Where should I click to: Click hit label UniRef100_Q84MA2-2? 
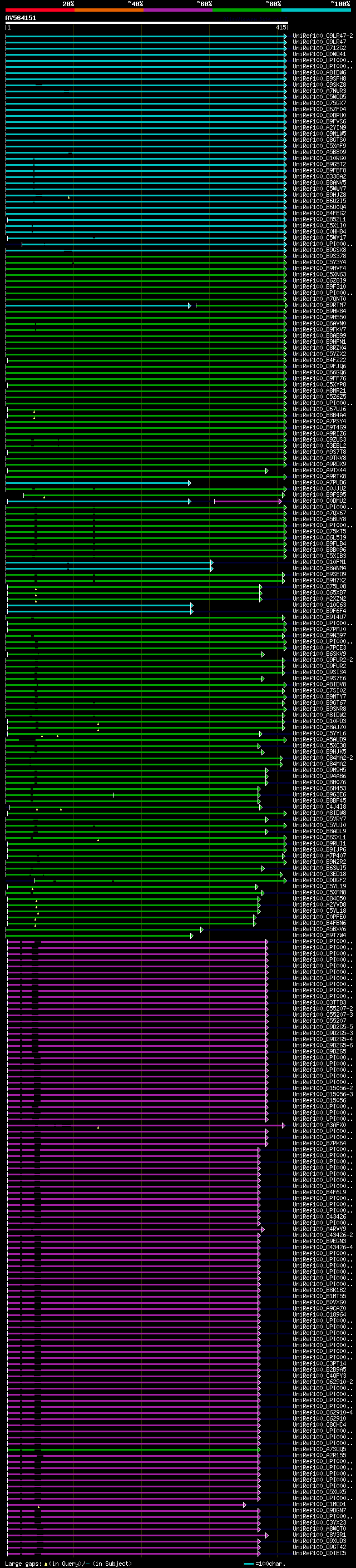pyautogui.click(x=323, y=759)
